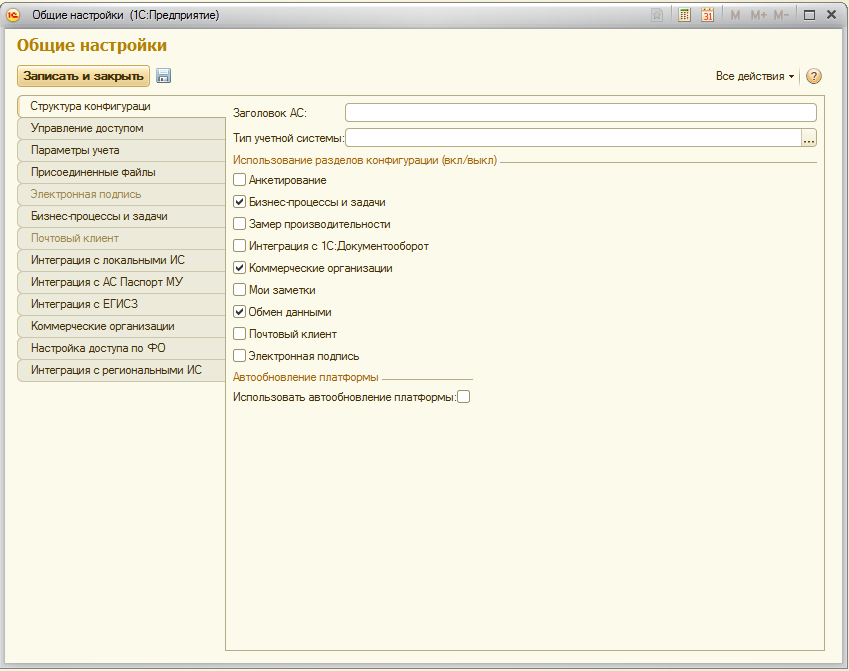
Task: Enable the Мои заметки checkbox
Action: tap(239, 290)
